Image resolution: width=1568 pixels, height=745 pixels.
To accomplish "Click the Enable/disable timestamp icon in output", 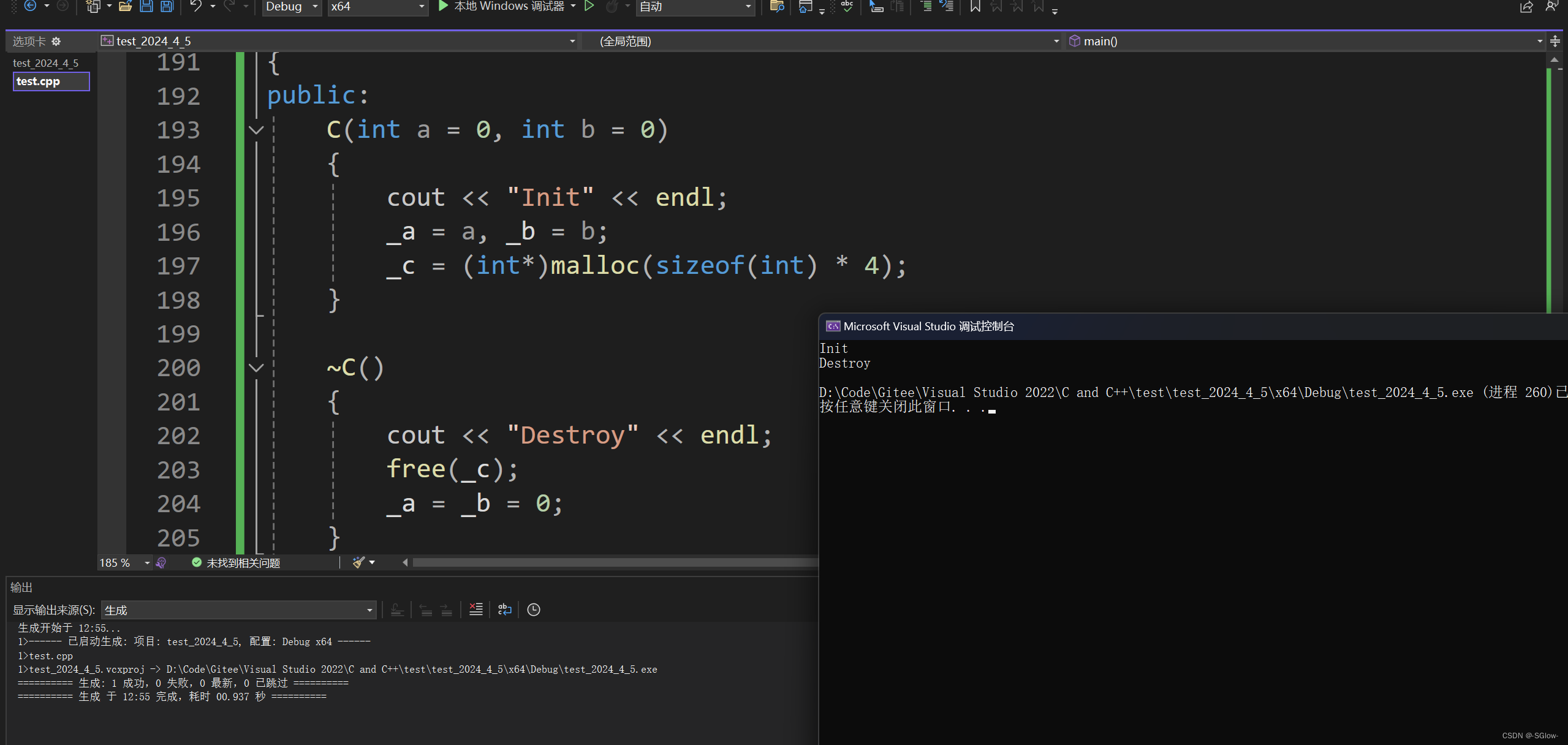I will (x=536, y=609).
